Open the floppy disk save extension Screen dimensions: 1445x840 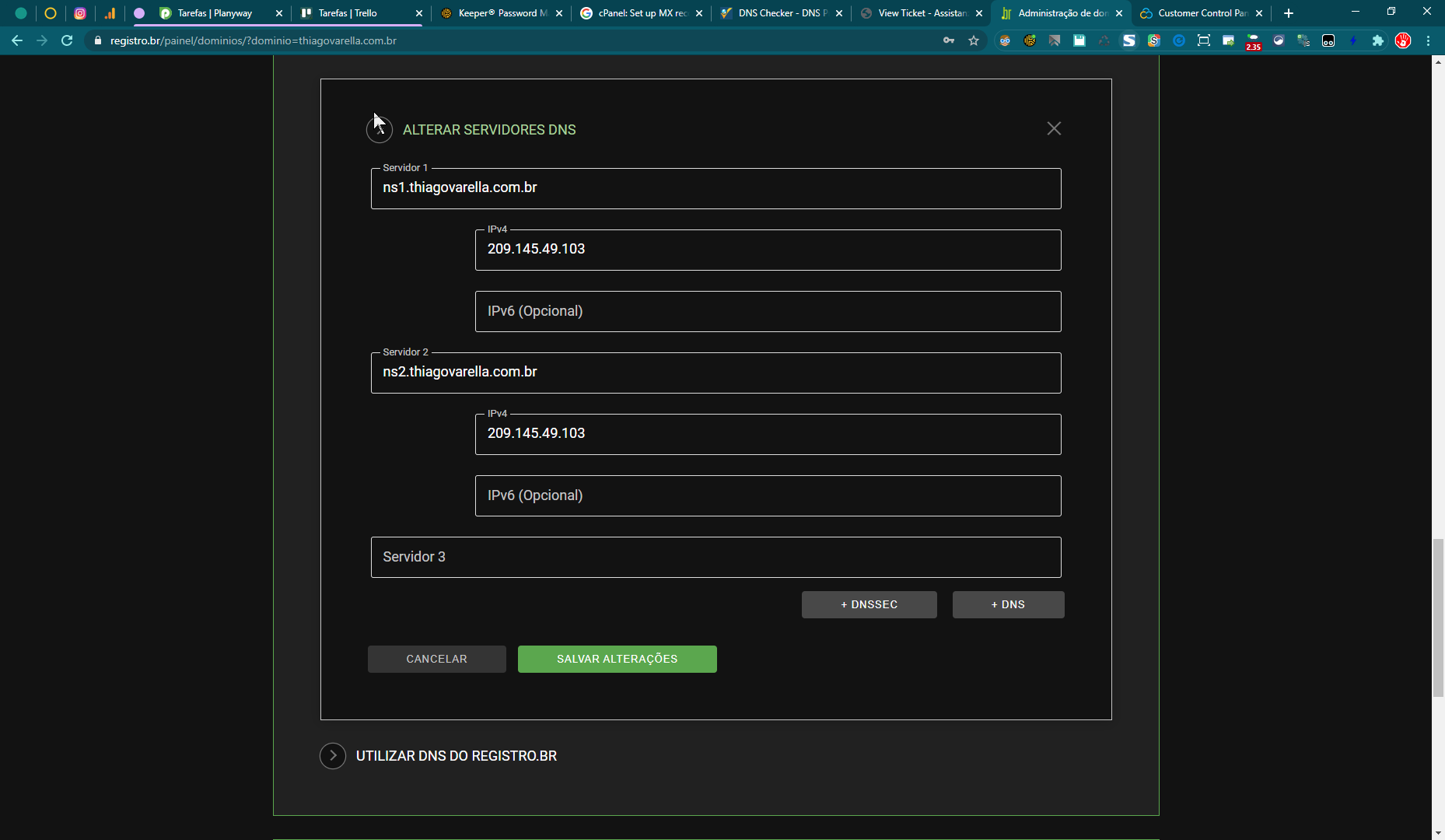(1079, 40)
